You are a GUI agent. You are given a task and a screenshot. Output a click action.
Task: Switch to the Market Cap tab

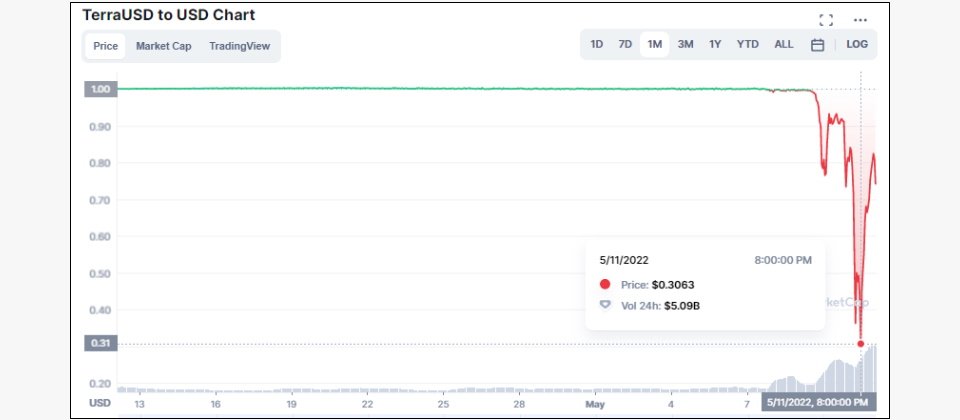coord(163,47)
